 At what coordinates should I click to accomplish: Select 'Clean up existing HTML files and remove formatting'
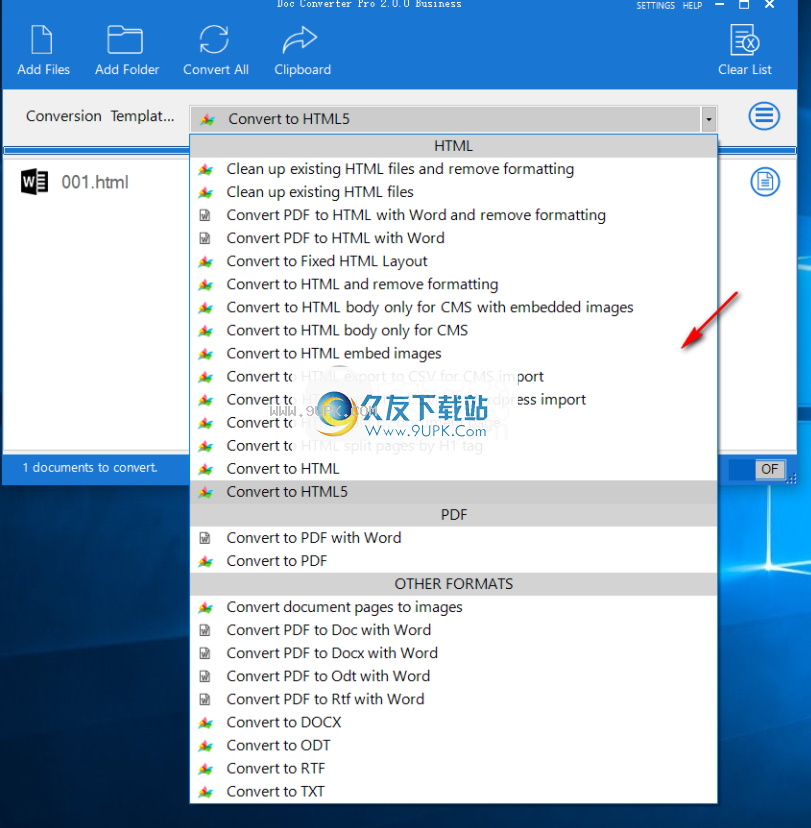pyautogui.click(x=454, y=169)
